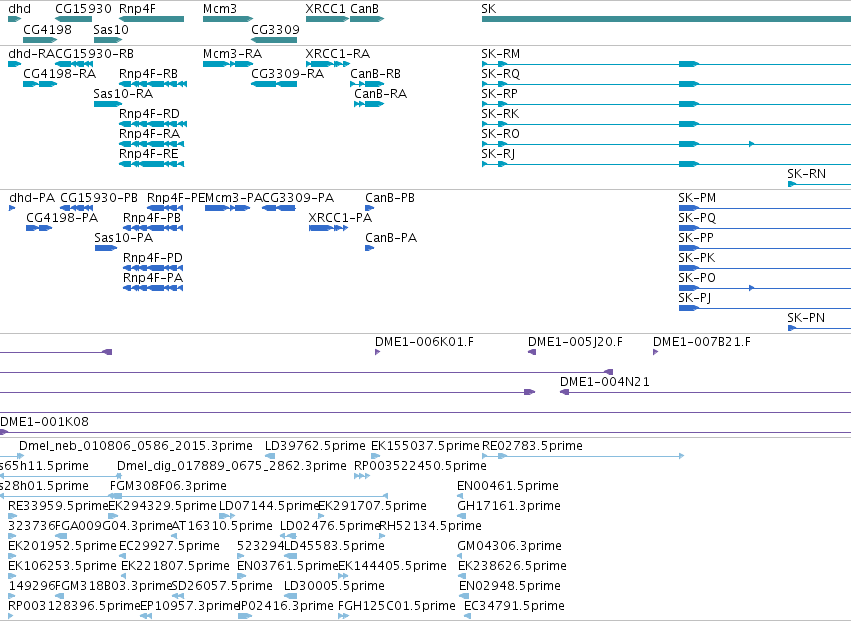Open protein Rnp4F-PB label
This screenshot has width=851, height=621.
point(152,218)
